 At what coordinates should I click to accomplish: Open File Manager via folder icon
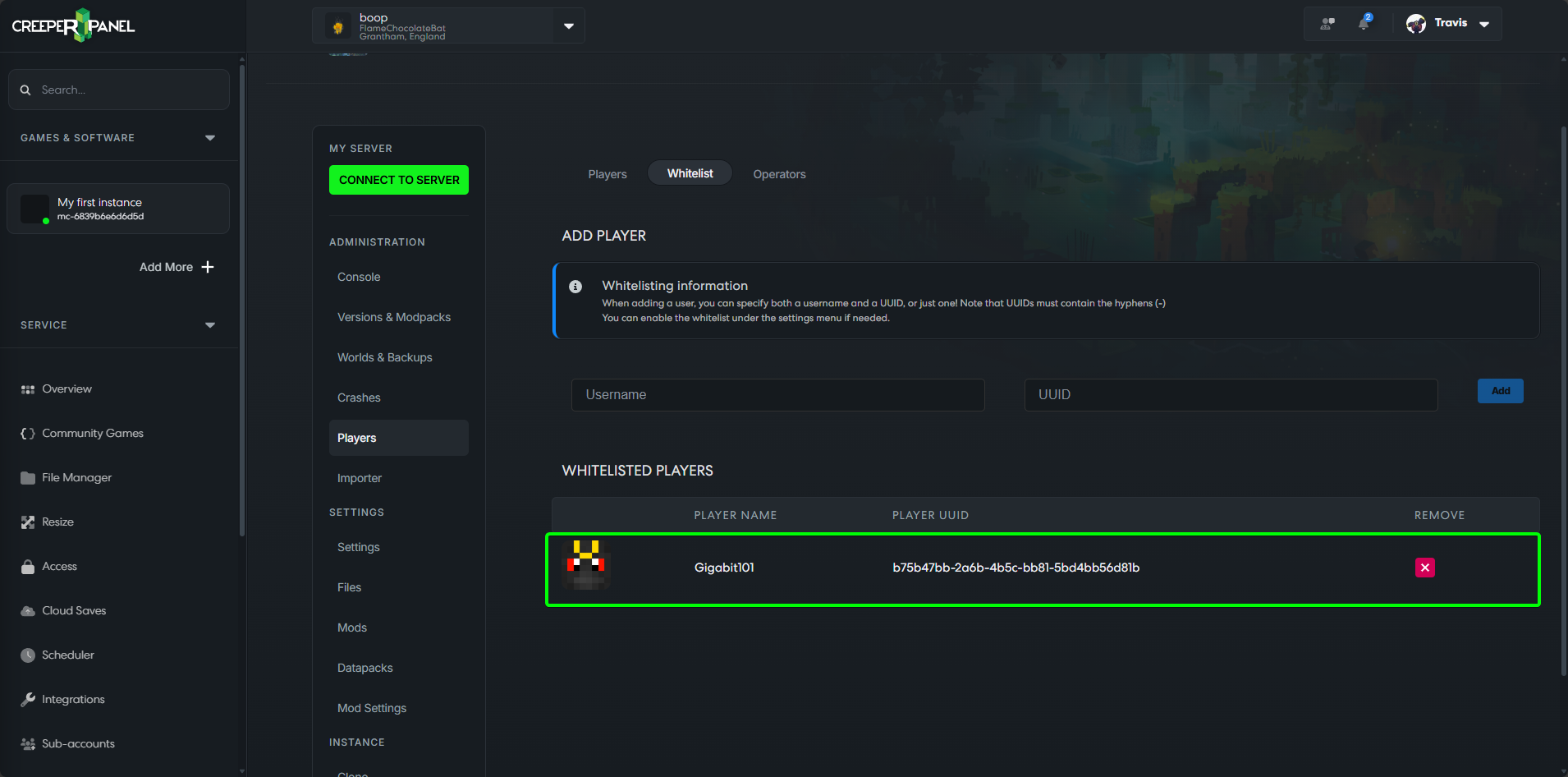tap(27, 477)
